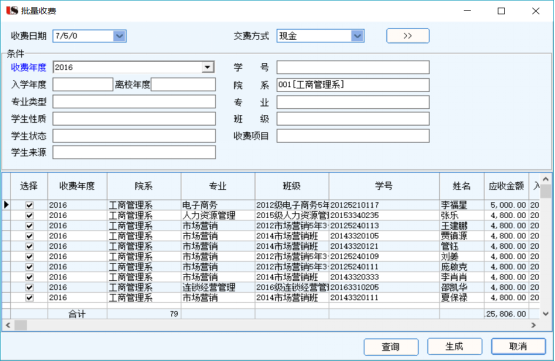Viewport: 555px width, 361px height.
Task: Toggle checkbox in row with 学号 20143320121
Action: click(x=29, y=246)
